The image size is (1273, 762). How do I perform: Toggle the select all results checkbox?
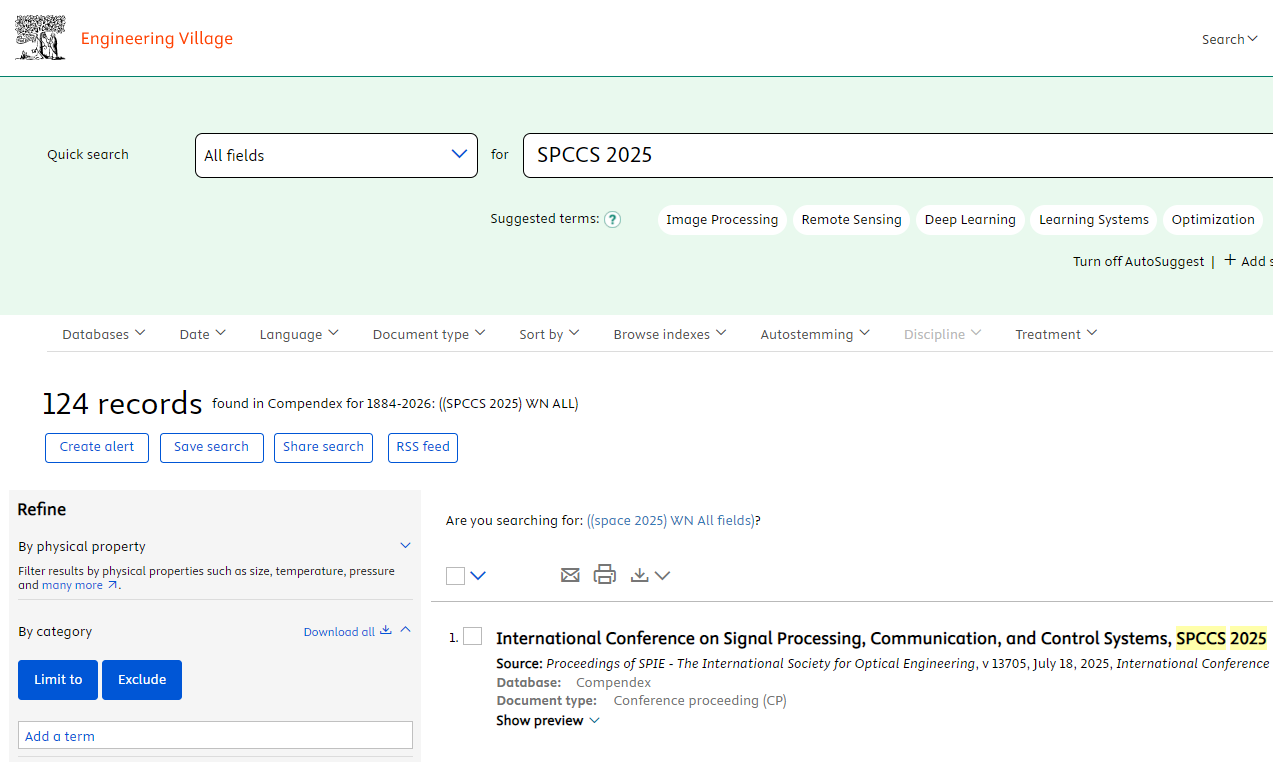pyautogui.click(x=456, y=576)
